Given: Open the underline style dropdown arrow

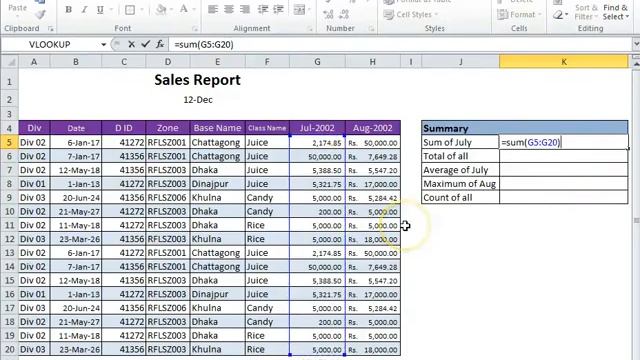Looking at the screenshot, I should [111, 9].
